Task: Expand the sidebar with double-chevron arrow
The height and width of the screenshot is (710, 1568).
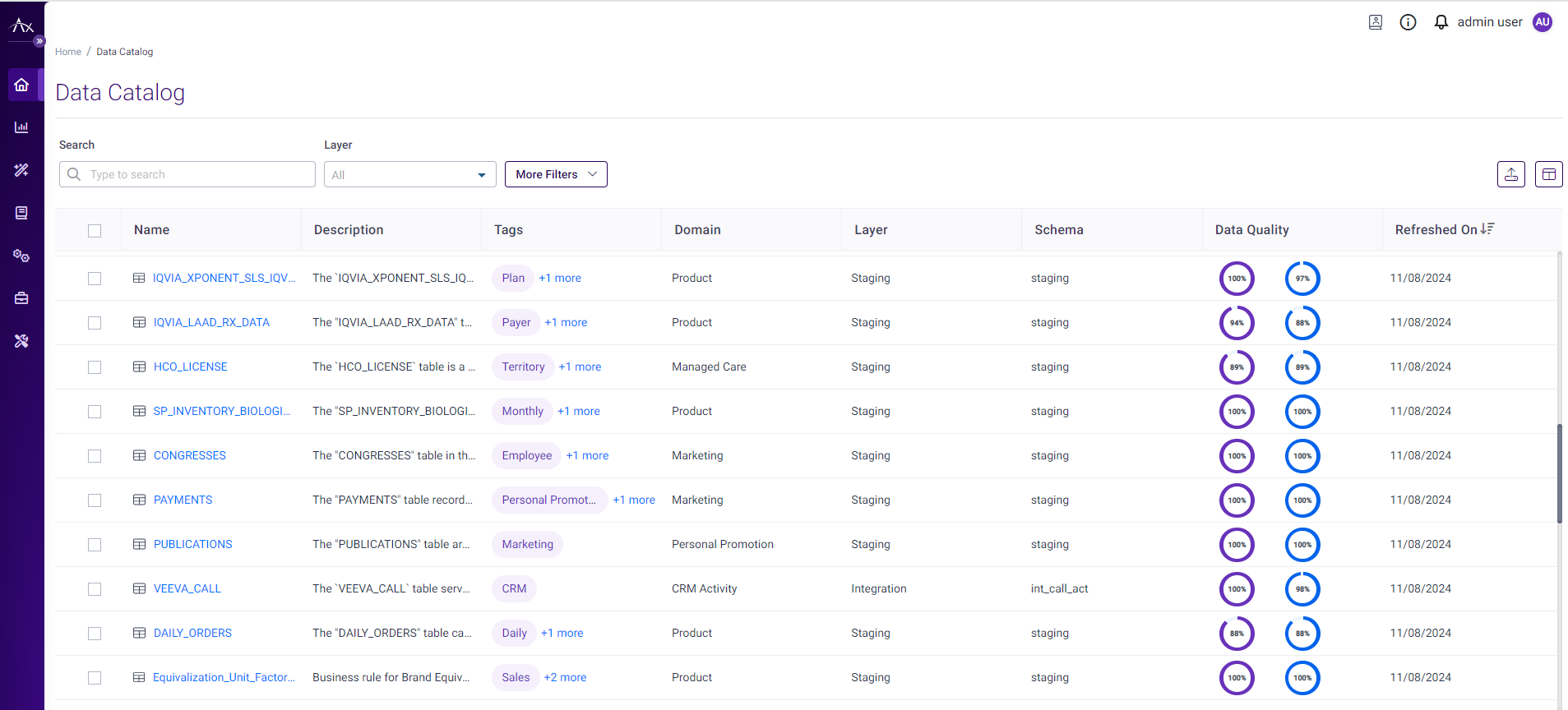Action: (x=39, y=41)
